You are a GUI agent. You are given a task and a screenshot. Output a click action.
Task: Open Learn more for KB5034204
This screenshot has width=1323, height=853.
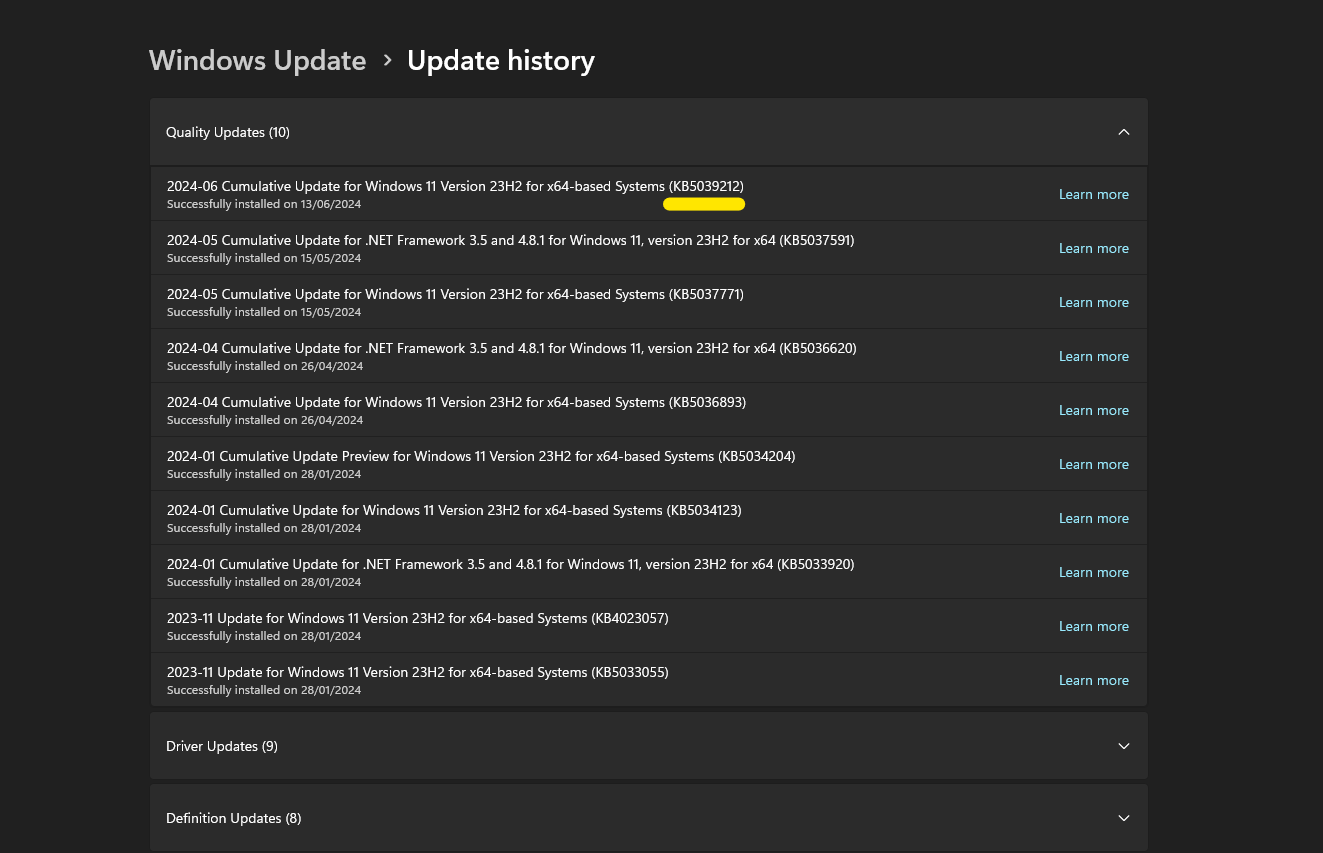(x=1093, y=464)
